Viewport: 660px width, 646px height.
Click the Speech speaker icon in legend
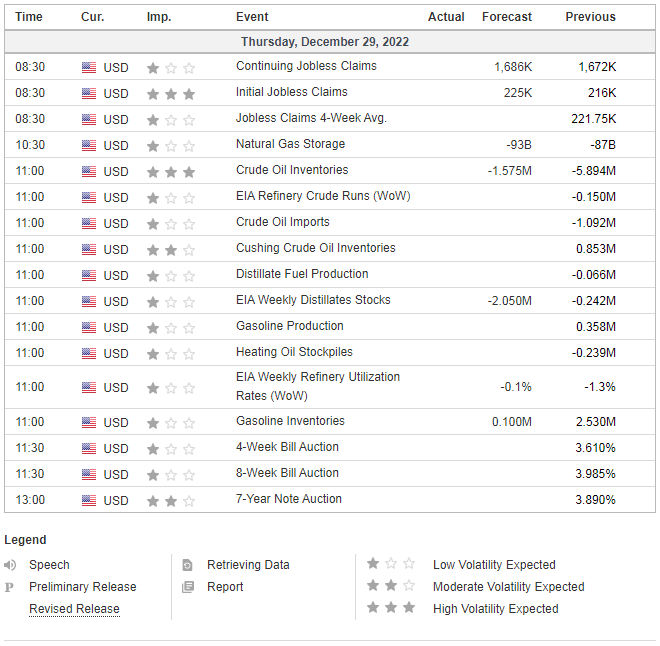[10, 565]
